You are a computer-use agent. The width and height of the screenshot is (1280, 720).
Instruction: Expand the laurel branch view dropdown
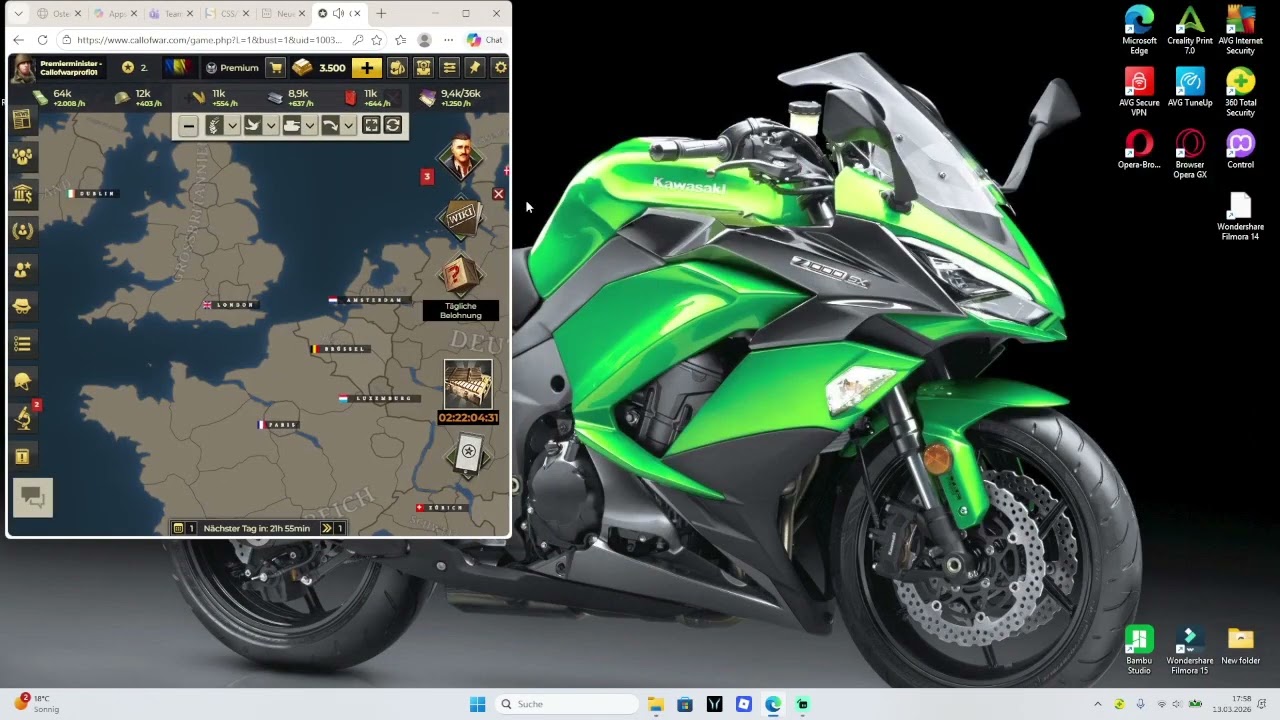[x=232, y=126]
